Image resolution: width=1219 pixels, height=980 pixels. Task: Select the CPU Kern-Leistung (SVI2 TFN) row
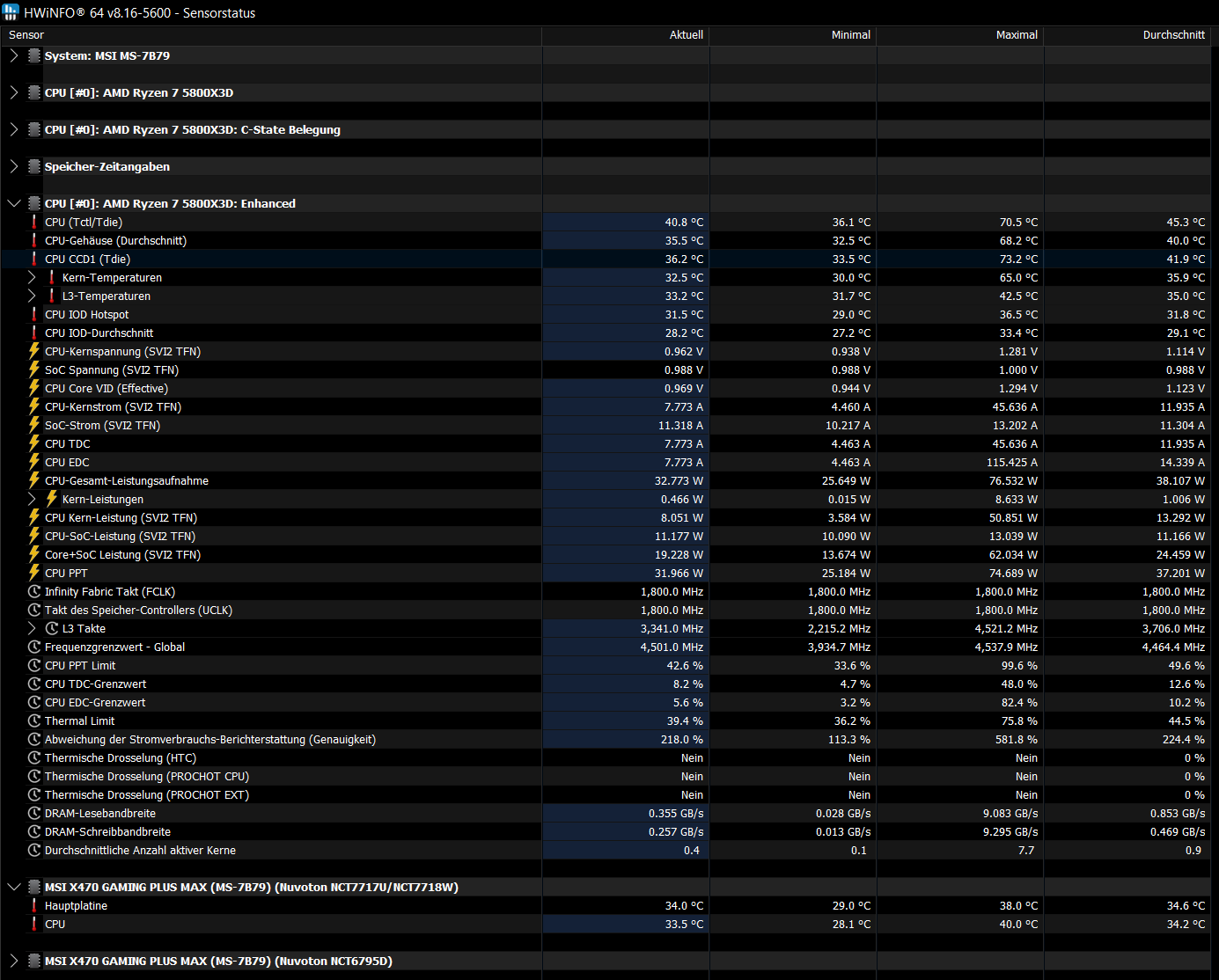click(606, 517)
